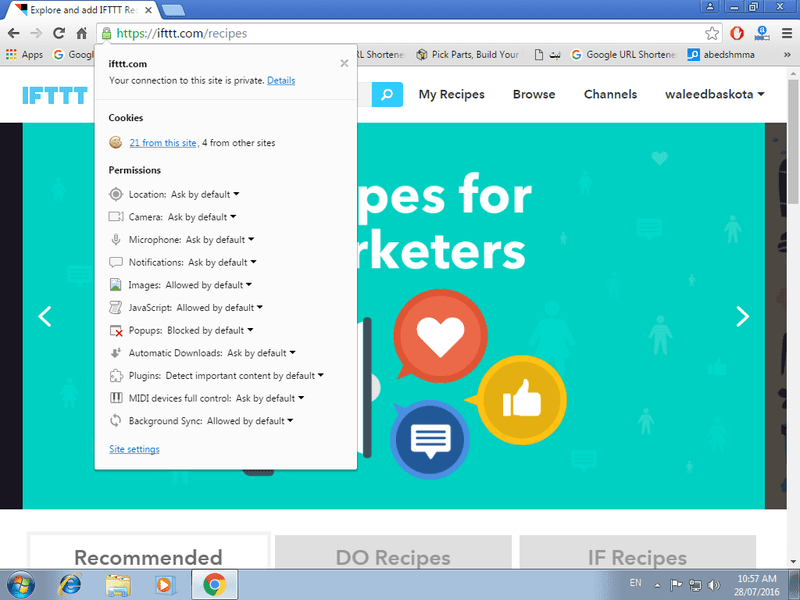Open a new tab button
Screen dimensions: 800x600
pos(173,10)
